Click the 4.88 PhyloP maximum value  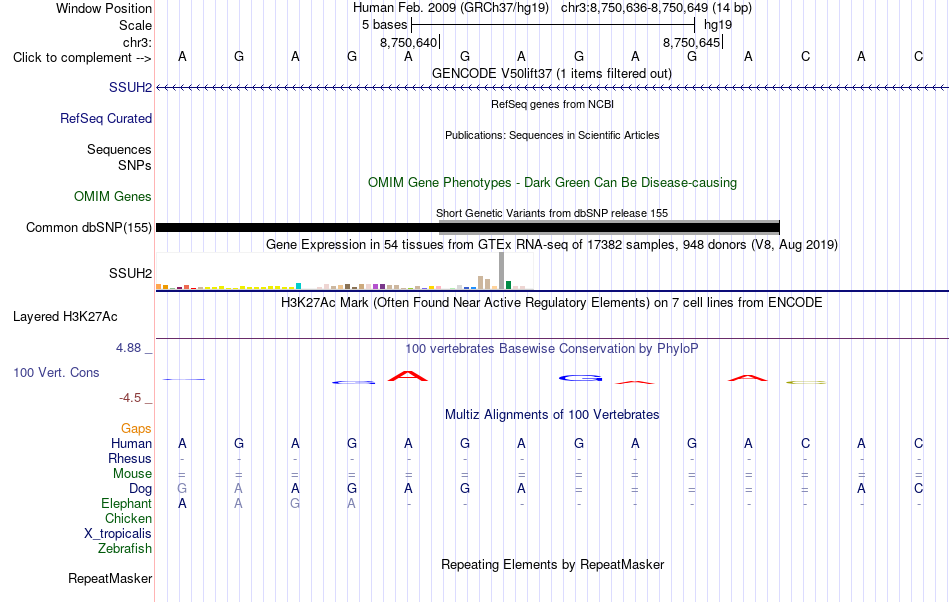point(128,348)
